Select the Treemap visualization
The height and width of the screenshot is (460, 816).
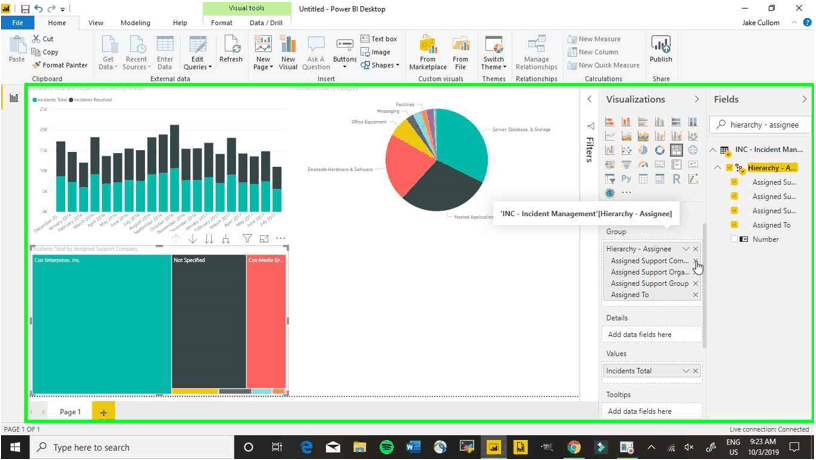pyautogui.click(x=676, y=150)
